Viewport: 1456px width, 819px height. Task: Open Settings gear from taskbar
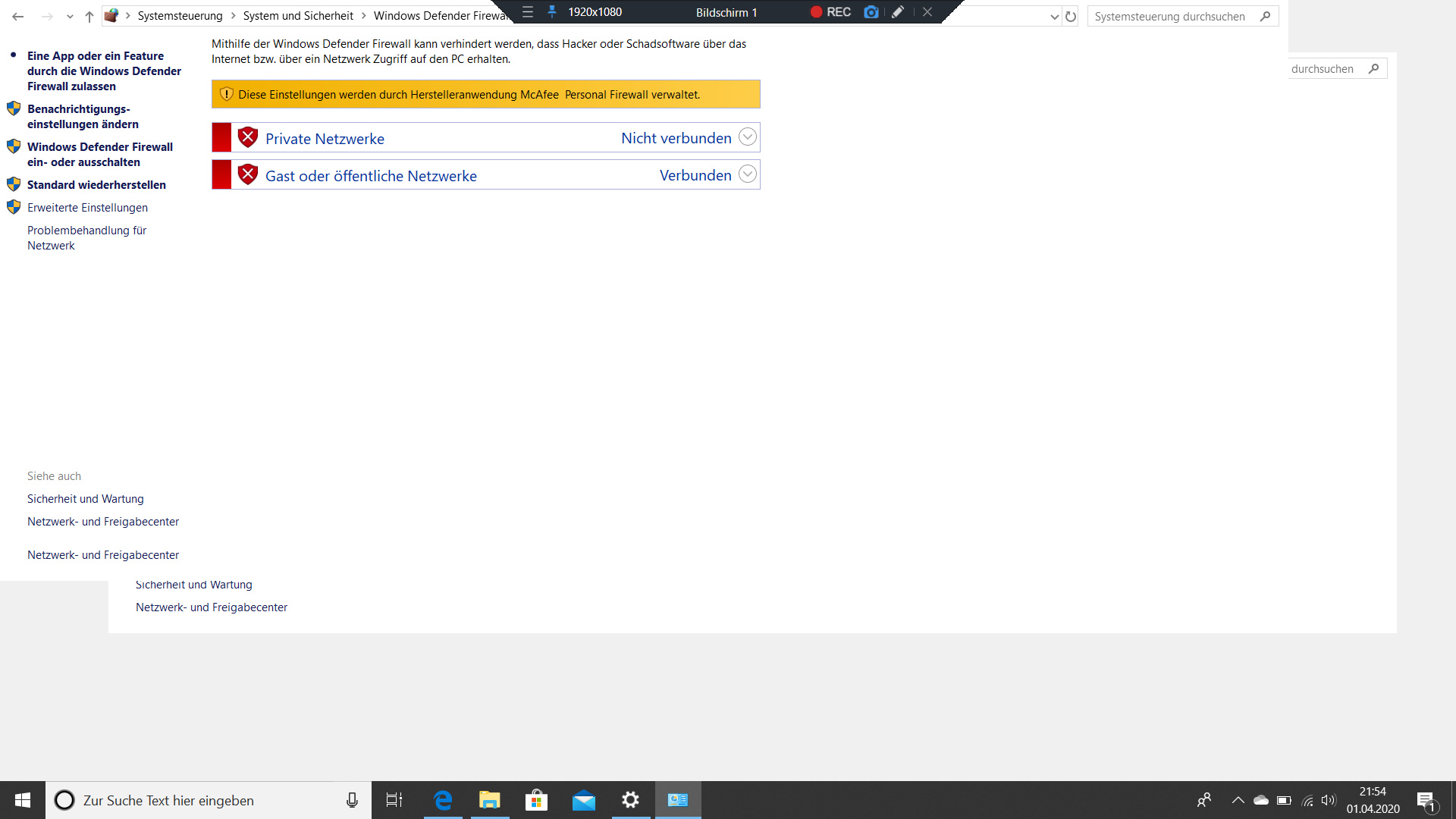(x=631, y=800)
